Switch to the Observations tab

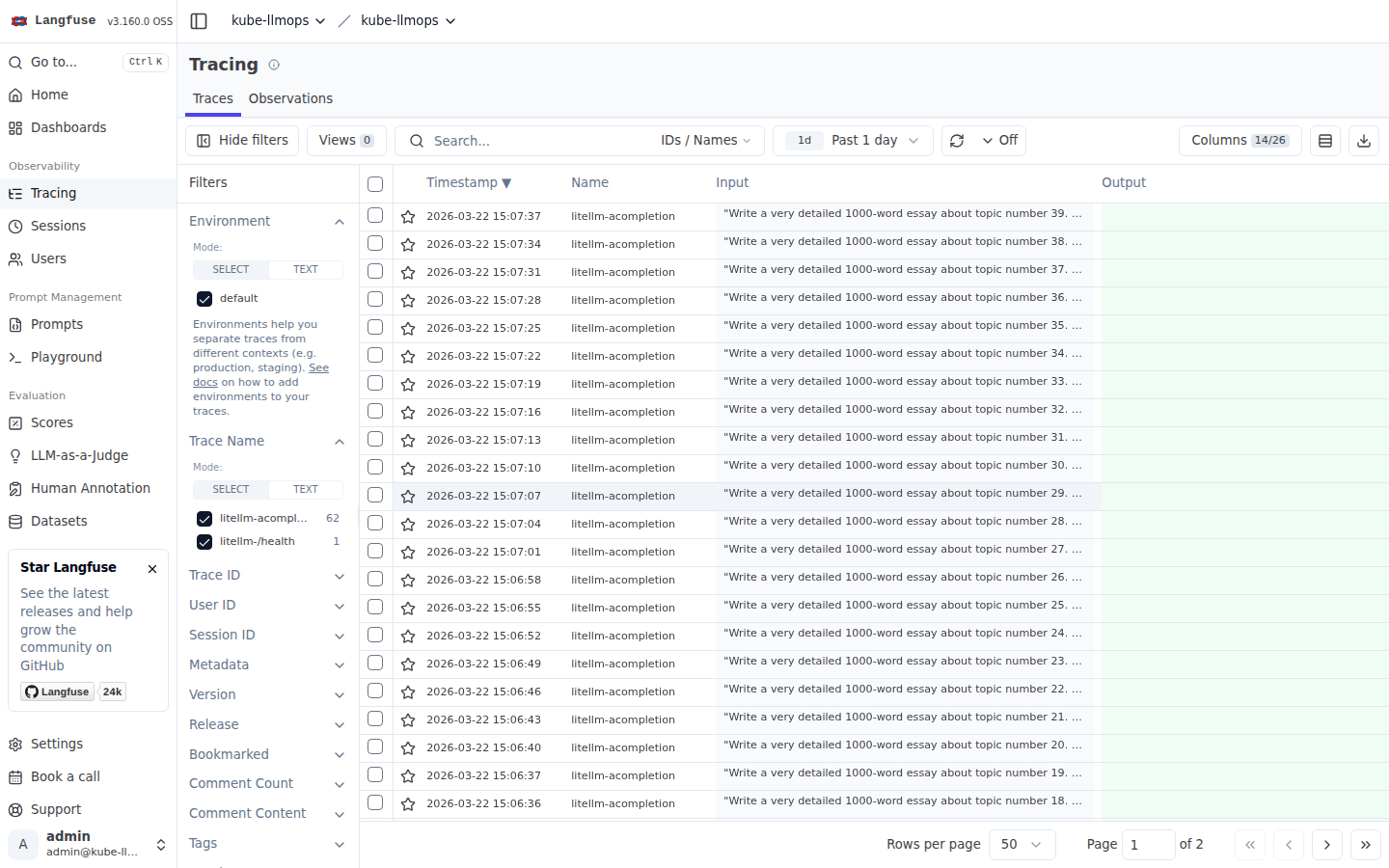coord(290,98)
